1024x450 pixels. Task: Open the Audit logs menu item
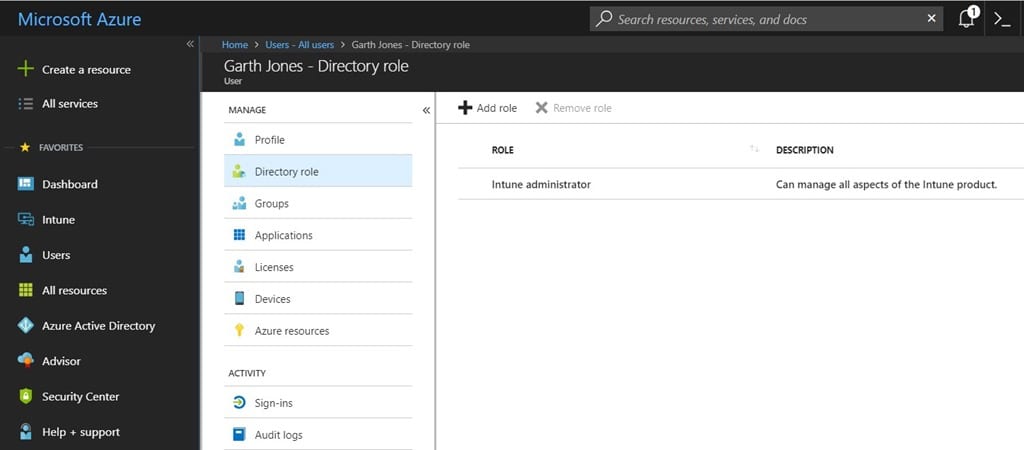click(318, 434)
